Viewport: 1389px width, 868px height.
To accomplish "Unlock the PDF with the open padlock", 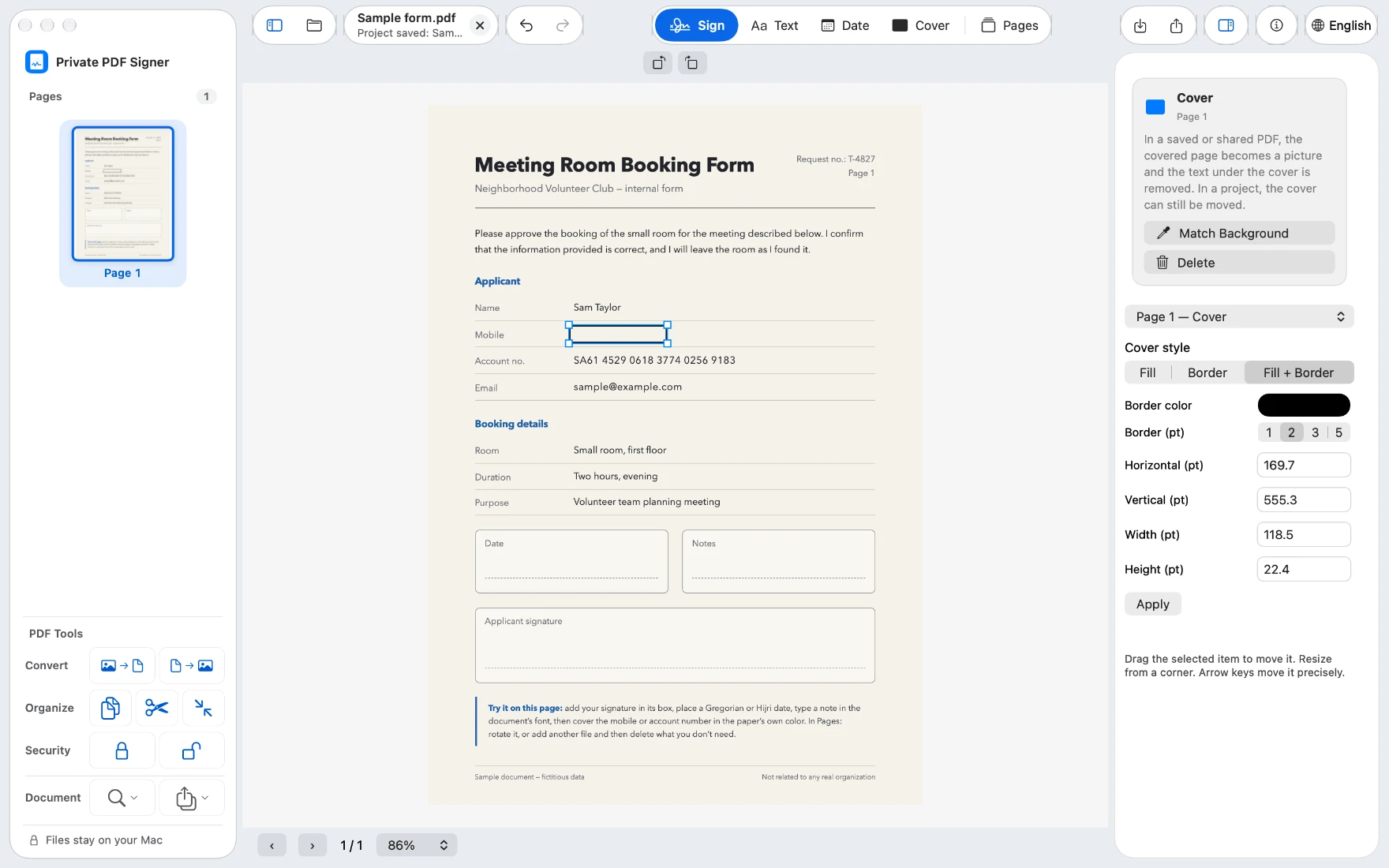I will (192, 750).
